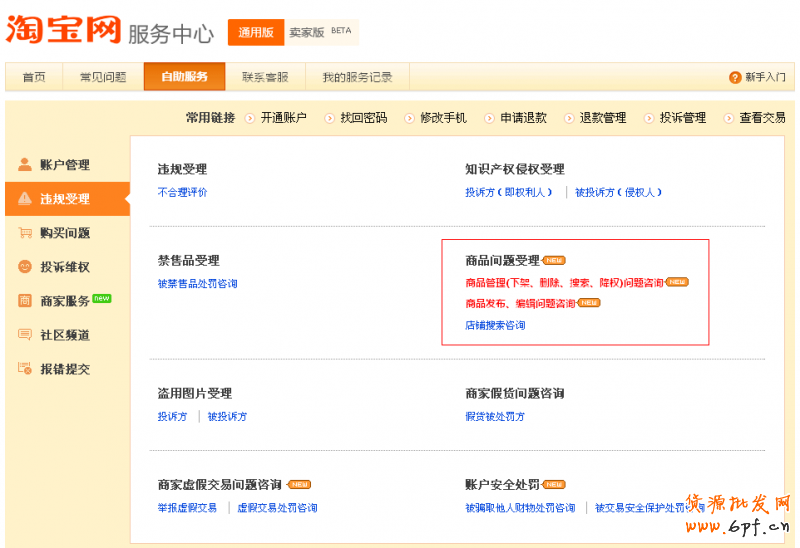800x548 pixels.
Task: Click the 淘宝网 logo
Action: (64, 30)
